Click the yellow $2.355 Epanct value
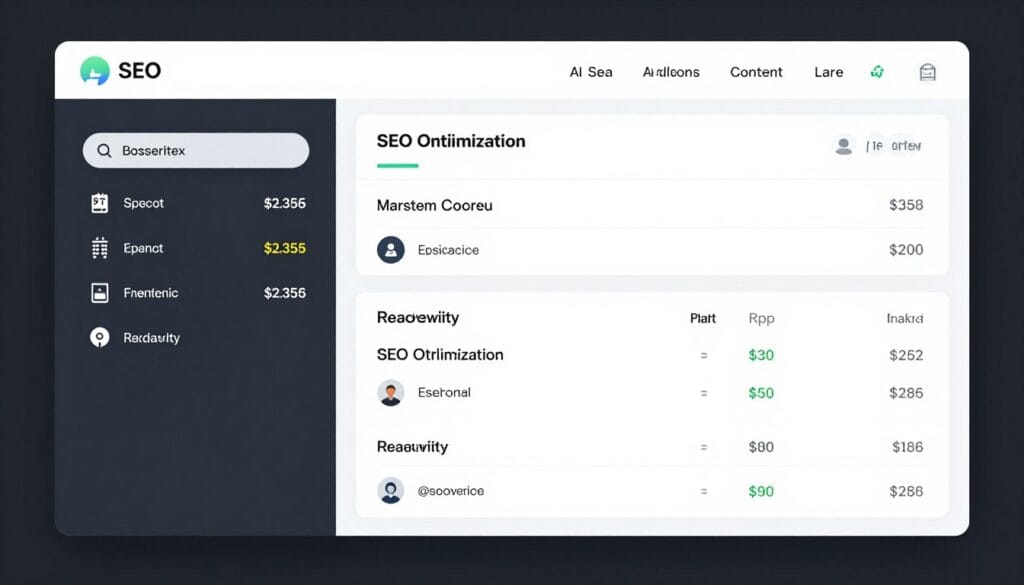This screenshot has height=585, width=1024. tap(285, 248)
